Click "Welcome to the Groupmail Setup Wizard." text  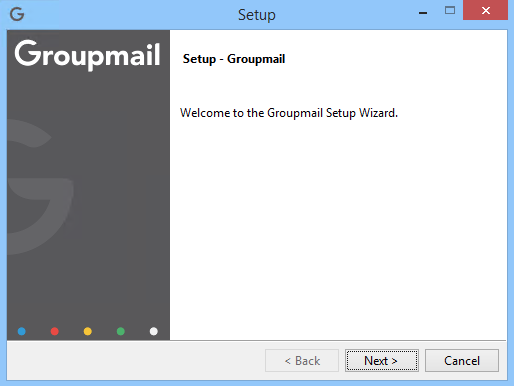tap(289, 113)
